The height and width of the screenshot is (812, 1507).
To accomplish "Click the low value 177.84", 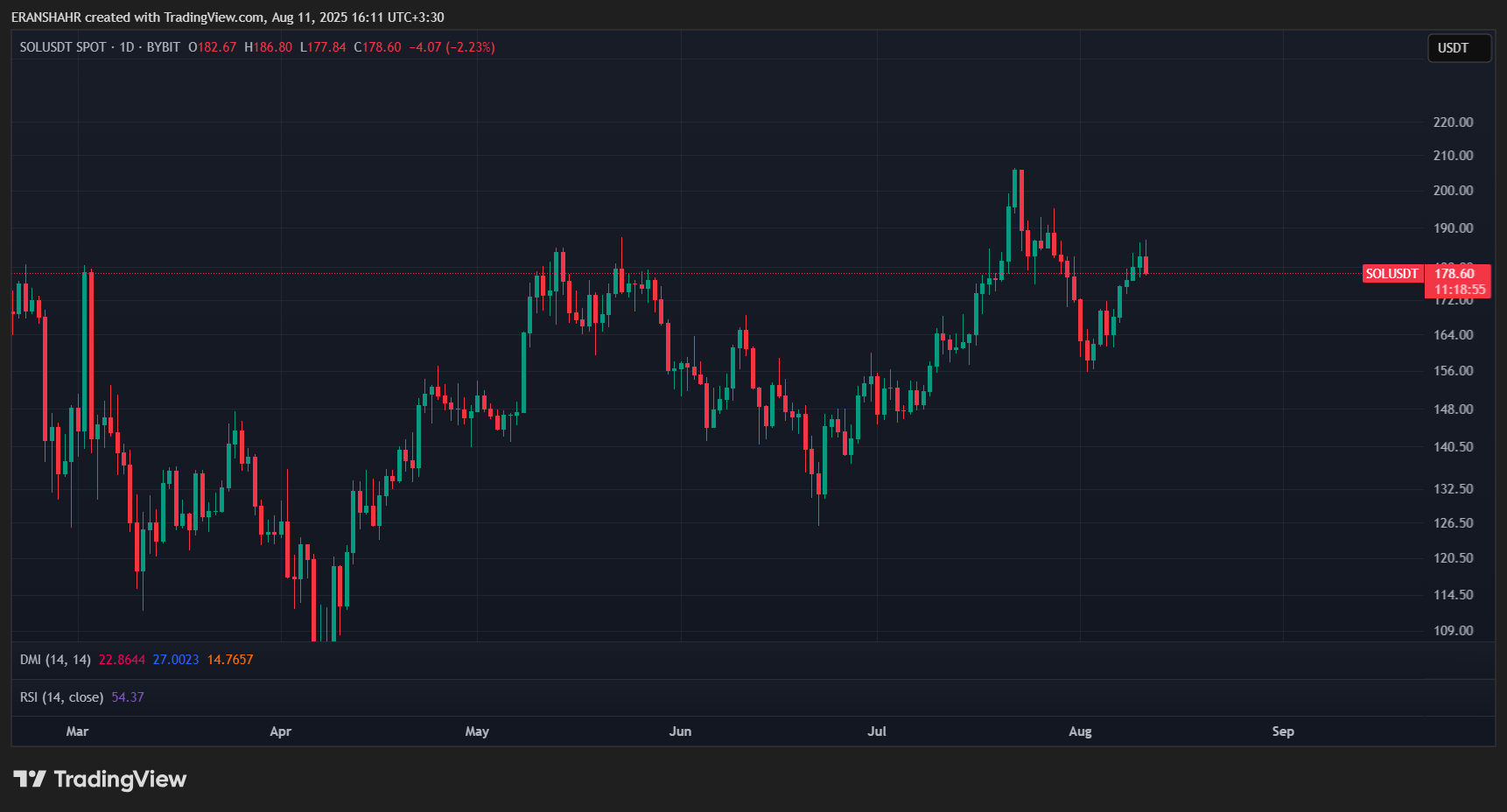I will [x=326, y=47].
